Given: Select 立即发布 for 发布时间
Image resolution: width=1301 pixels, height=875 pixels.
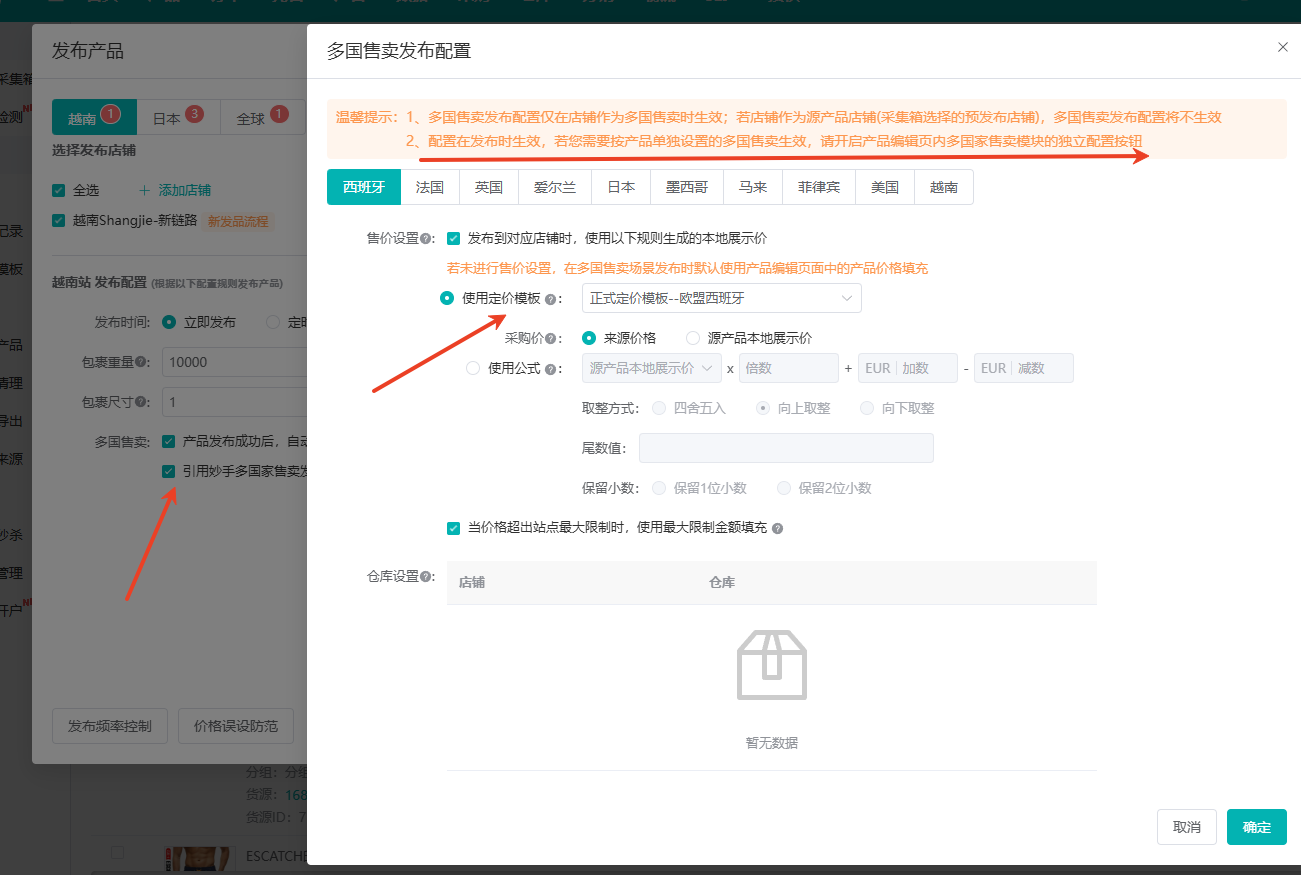Looking at the screenshot, I should (169, 322).
